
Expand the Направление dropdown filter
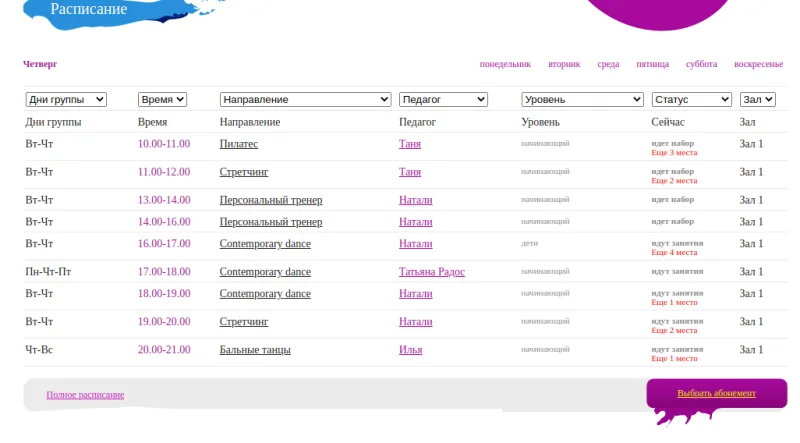[305, 100]
